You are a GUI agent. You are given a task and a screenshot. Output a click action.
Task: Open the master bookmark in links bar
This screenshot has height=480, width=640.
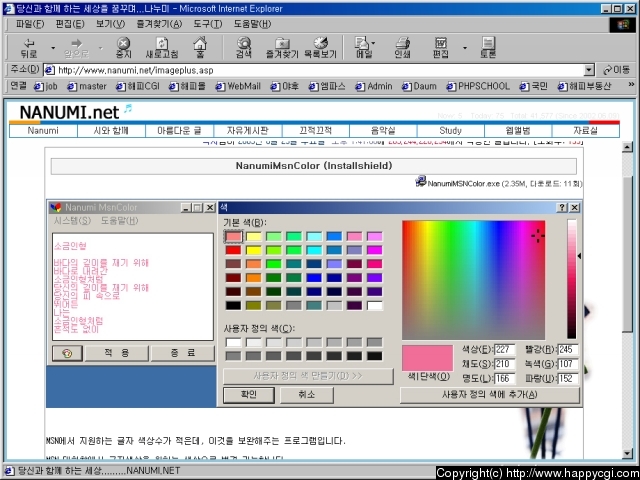(x=87, y=86)
